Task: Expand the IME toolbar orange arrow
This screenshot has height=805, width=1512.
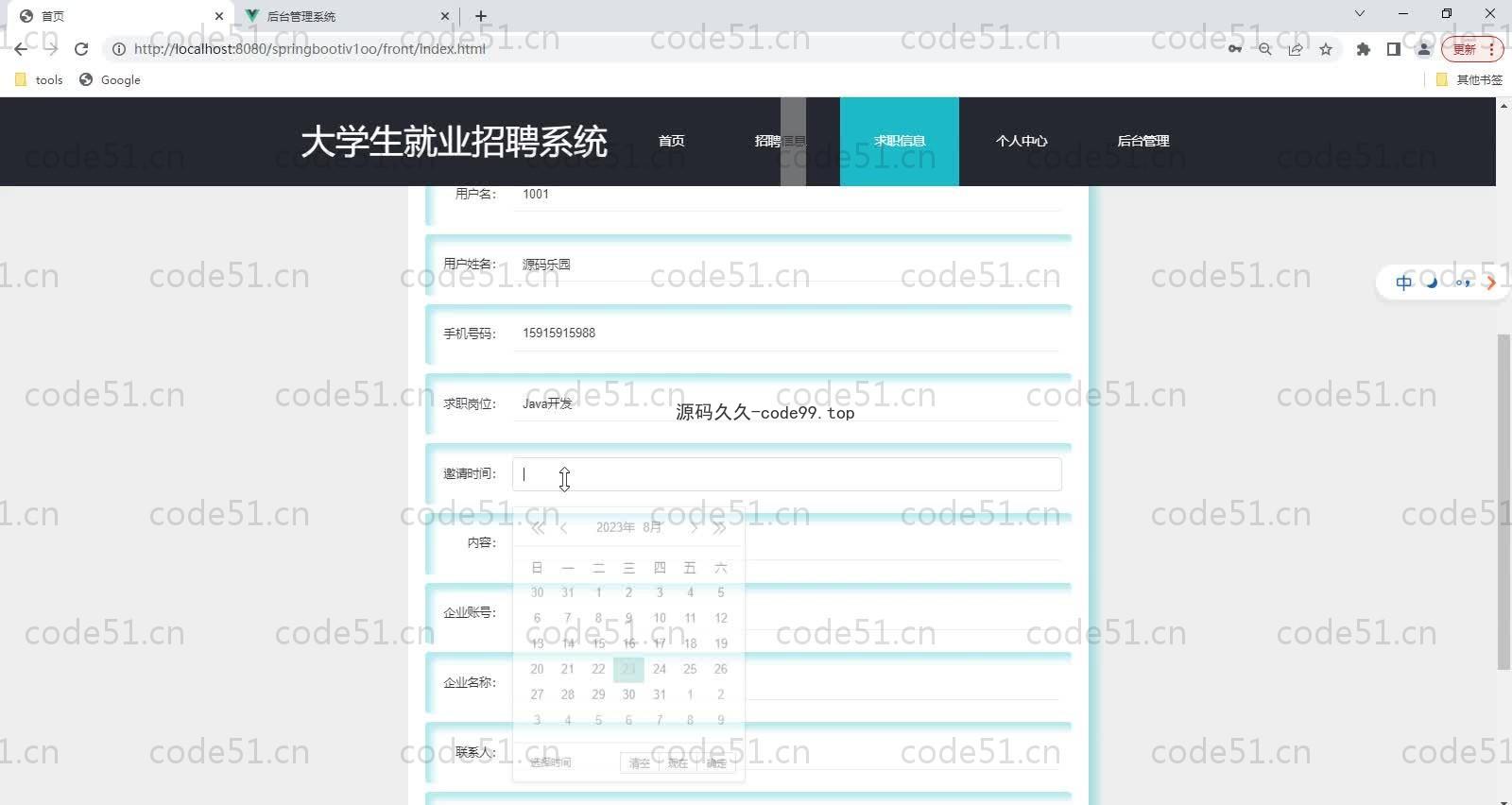Action: 1490,283
